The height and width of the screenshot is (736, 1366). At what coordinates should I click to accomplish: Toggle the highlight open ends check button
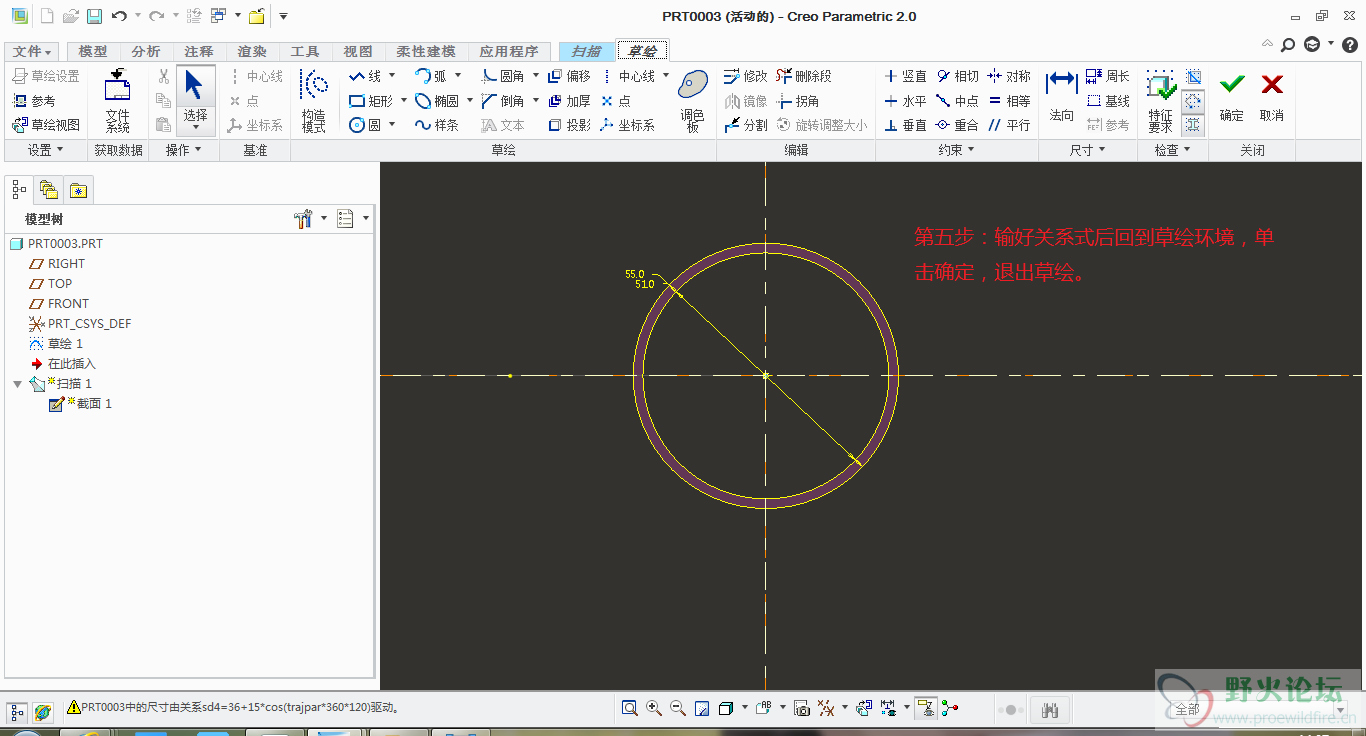[x=1193, y=101]
